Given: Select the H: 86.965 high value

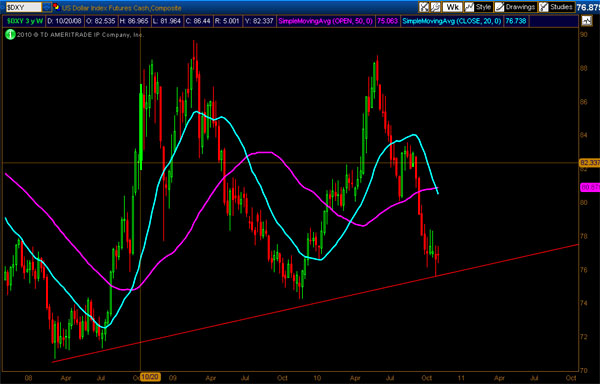Looking at the screenshot, I should [134, 21].
